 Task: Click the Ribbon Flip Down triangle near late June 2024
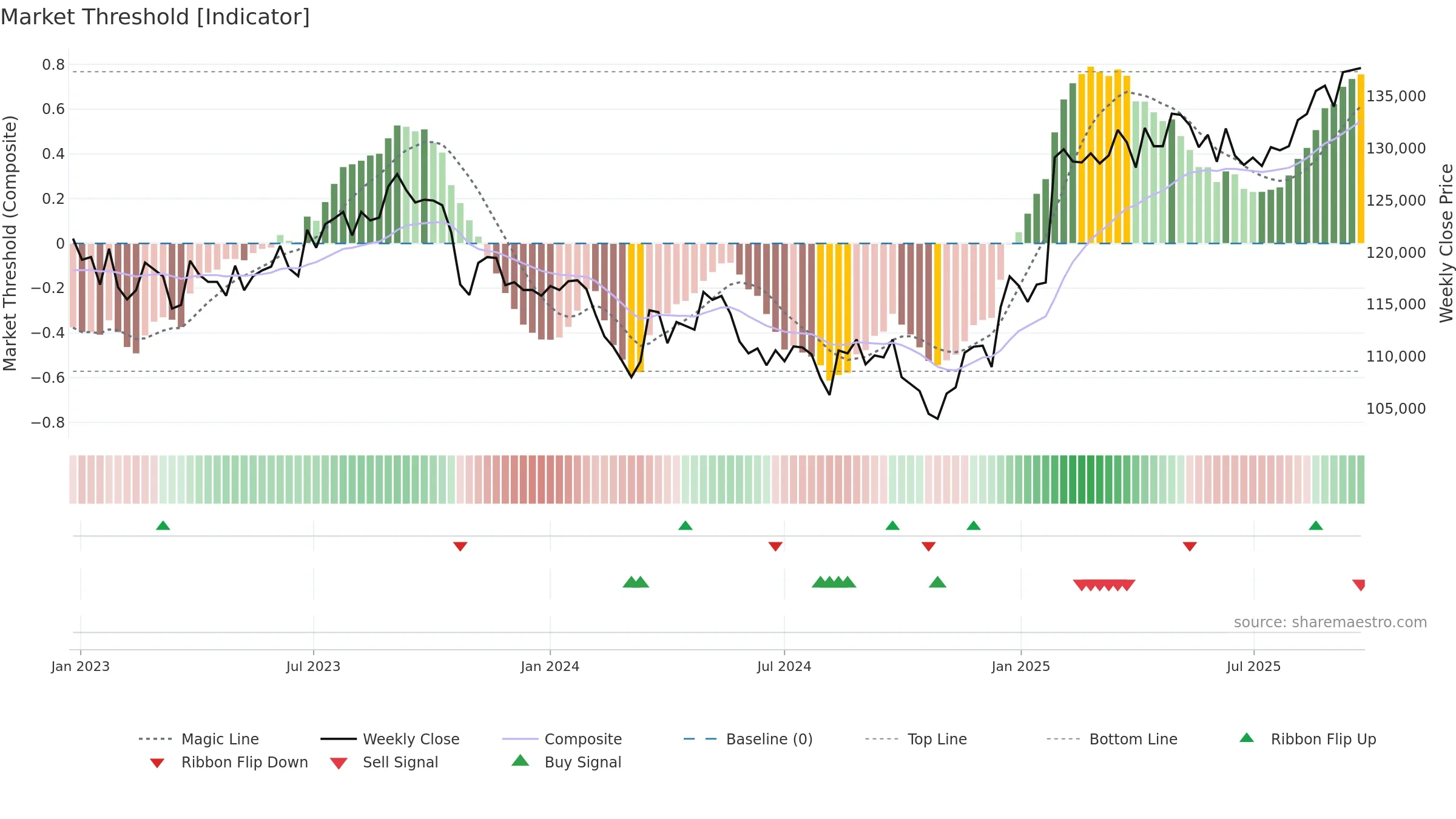[775, 547]
